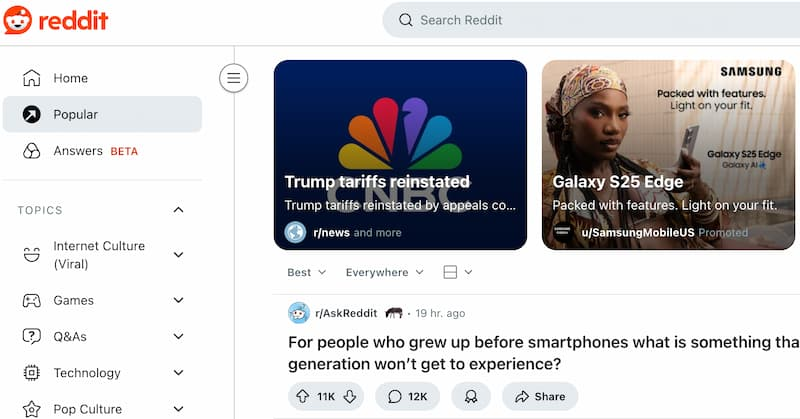The height and width of the screenshot is (419, 800).
Task: Change the card view layout dropdown
Action: (x=457, y=272)
